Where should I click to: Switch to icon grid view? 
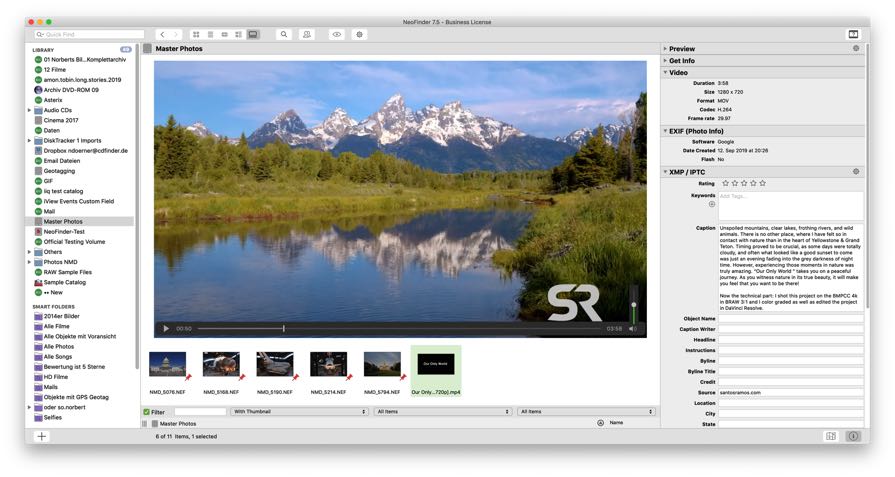[x=196, y=34]
